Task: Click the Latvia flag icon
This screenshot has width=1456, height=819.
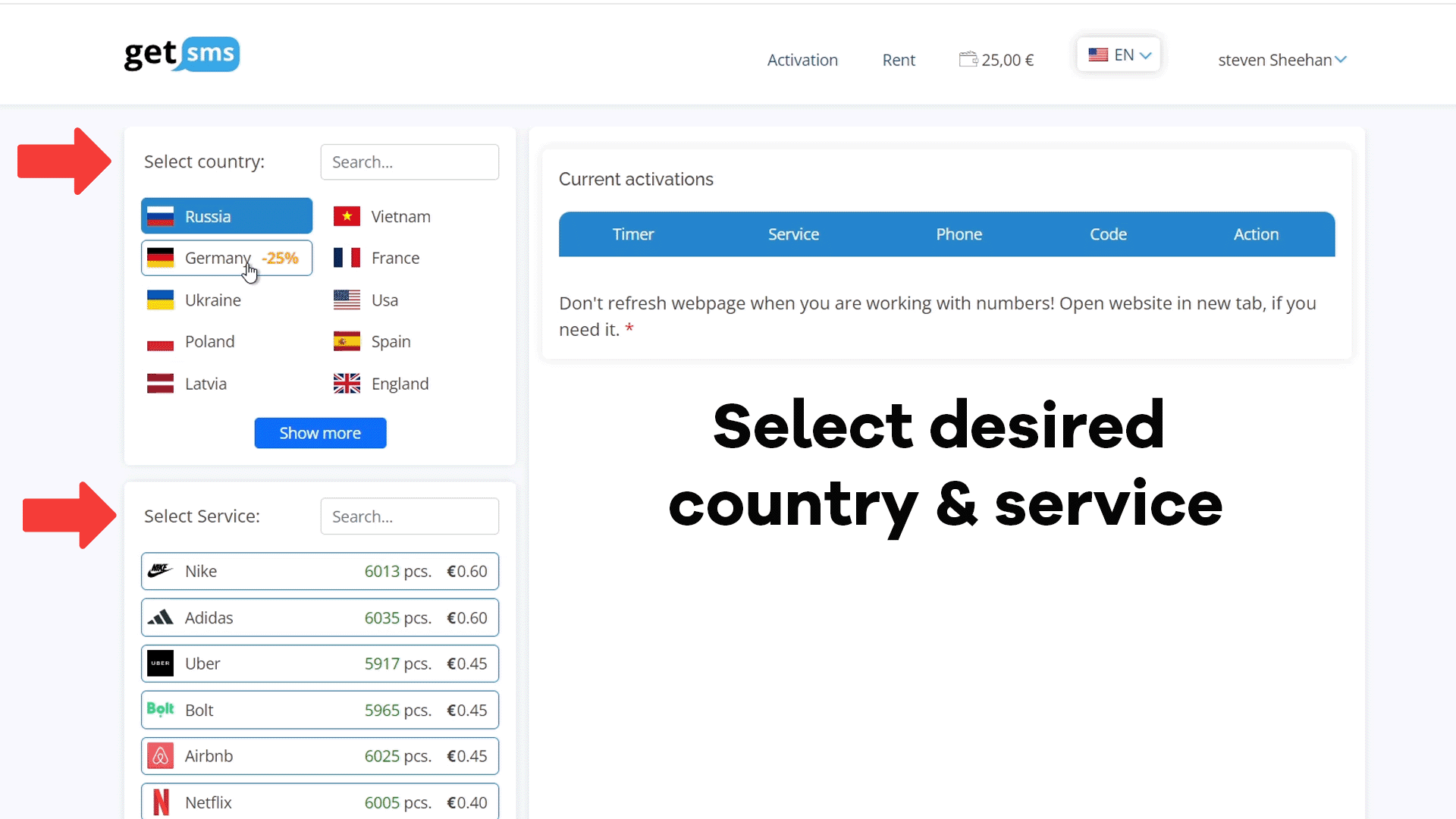Action: pos(160,384)
